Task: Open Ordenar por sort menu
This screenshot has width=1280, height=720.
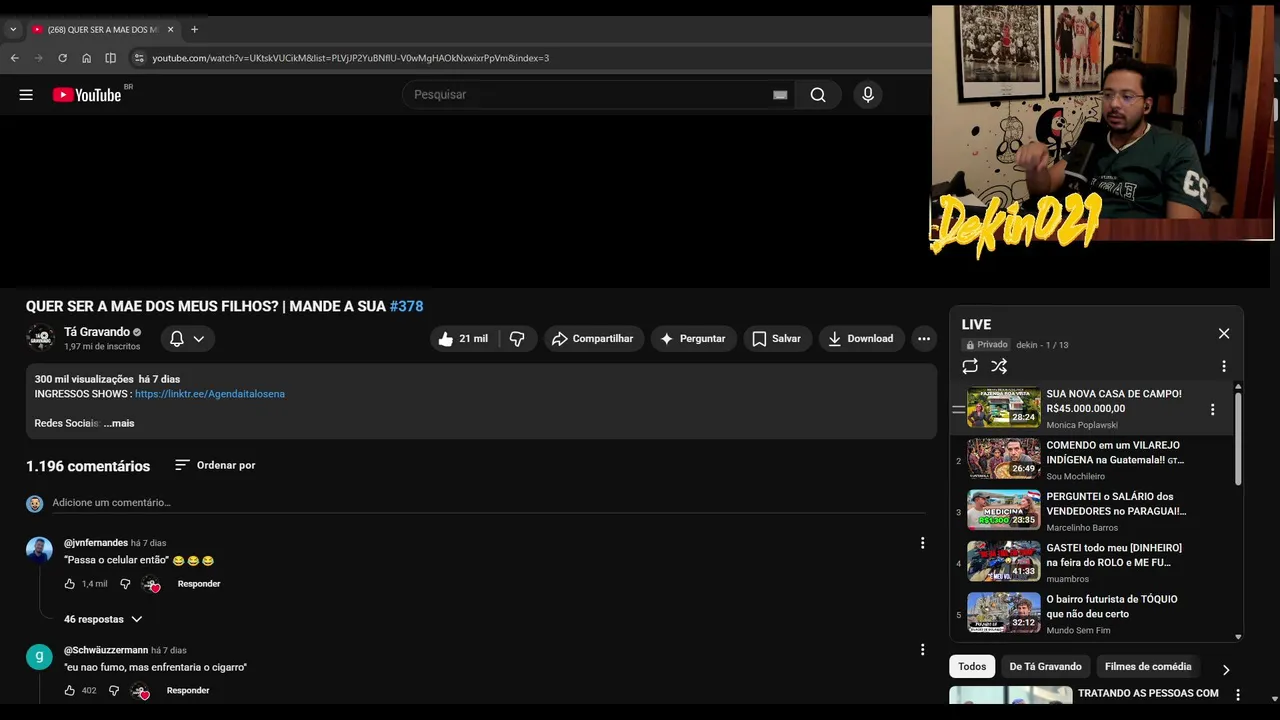Action: pyautogui.click(x=215, y=465)
